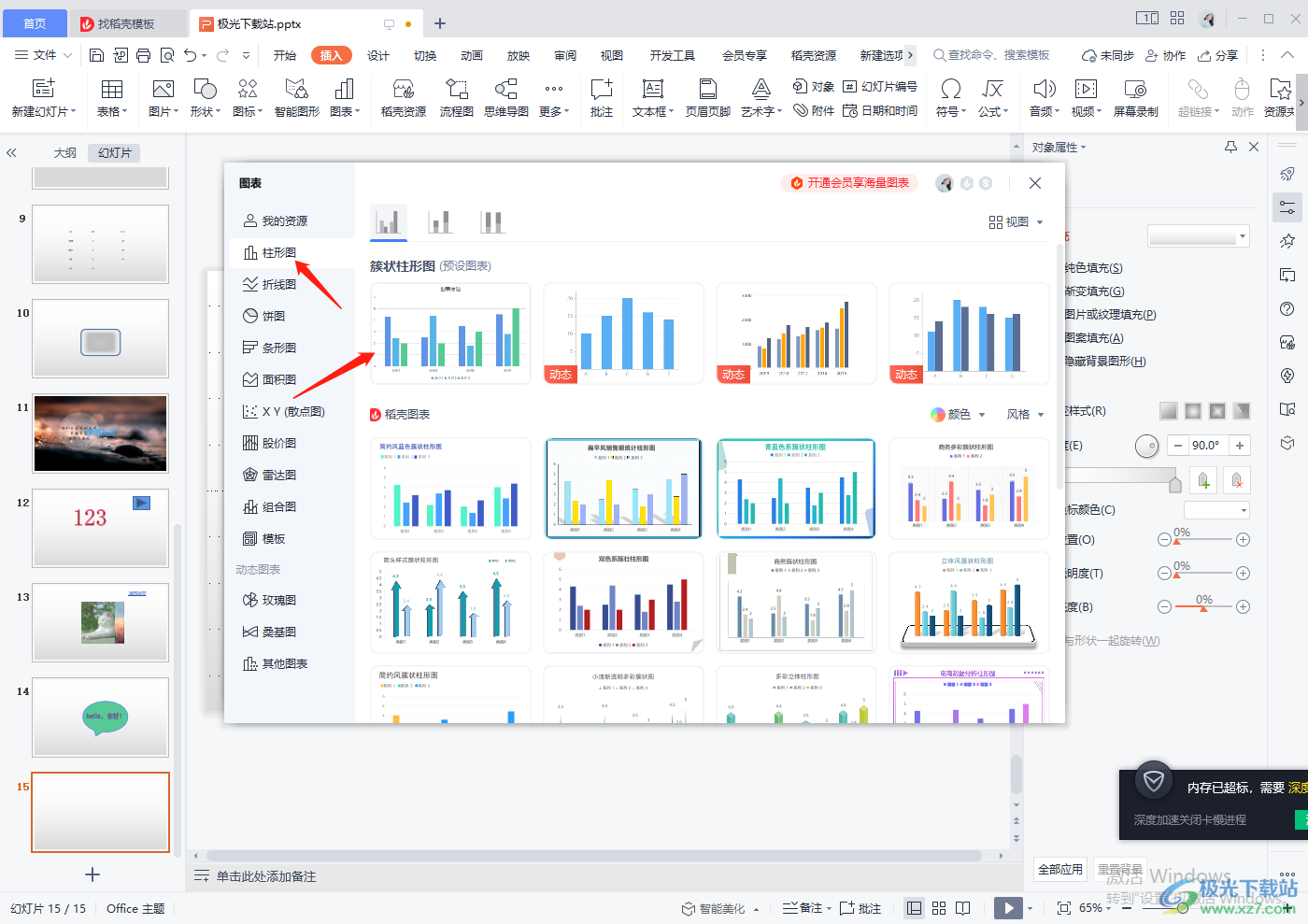Insert a Comment (批注) from ribbon
This screenshot has height=924, width=1308.
pos(602,98)
